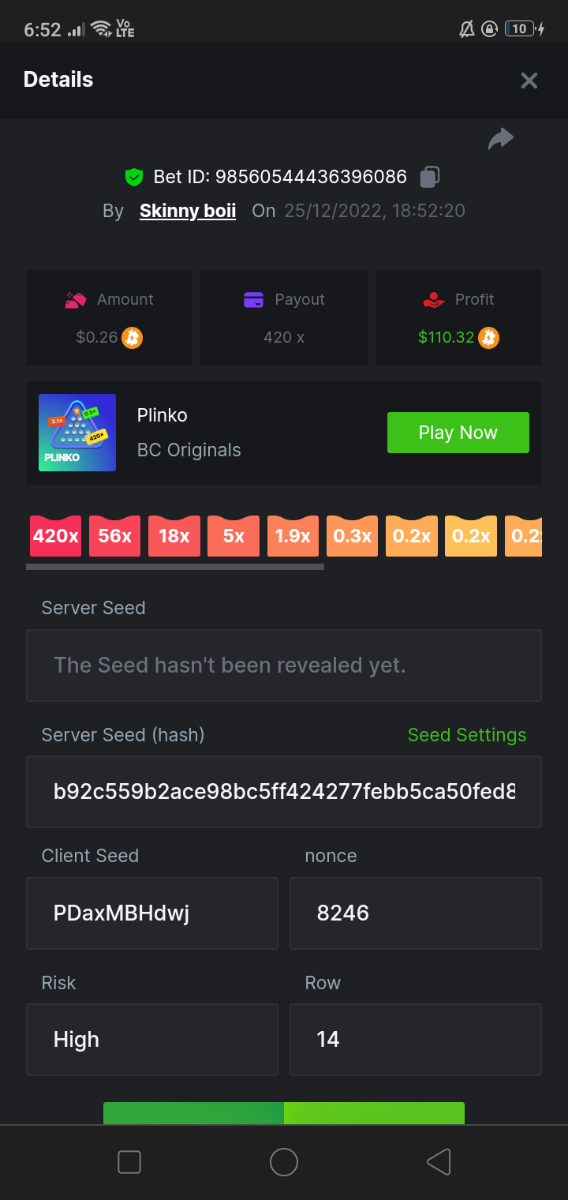Close the Details panel
The height and width of the screenshot is (1200, 568).
tap(529, 81)
